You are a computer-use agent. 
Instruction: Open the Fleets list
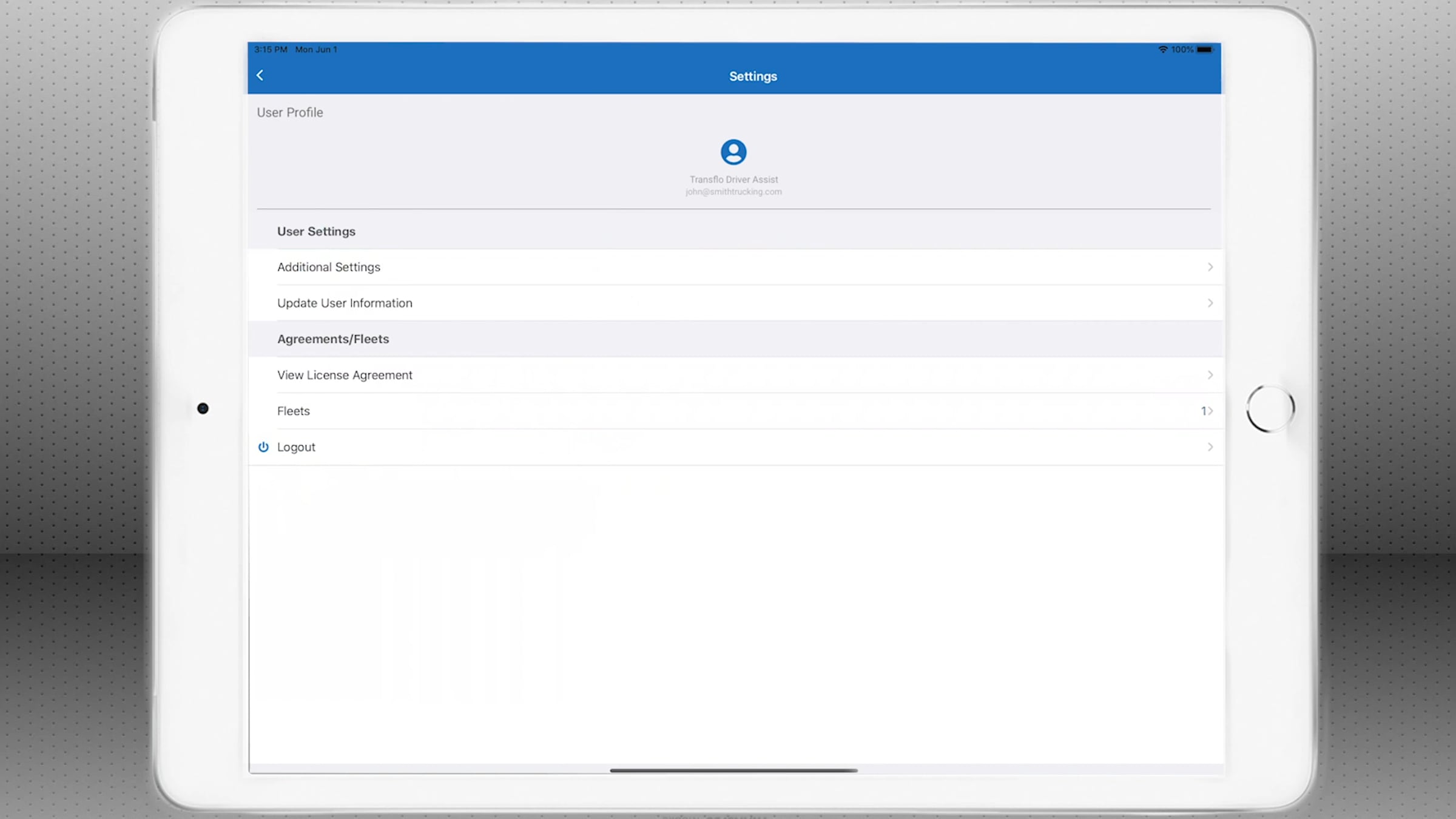(294, 411)
